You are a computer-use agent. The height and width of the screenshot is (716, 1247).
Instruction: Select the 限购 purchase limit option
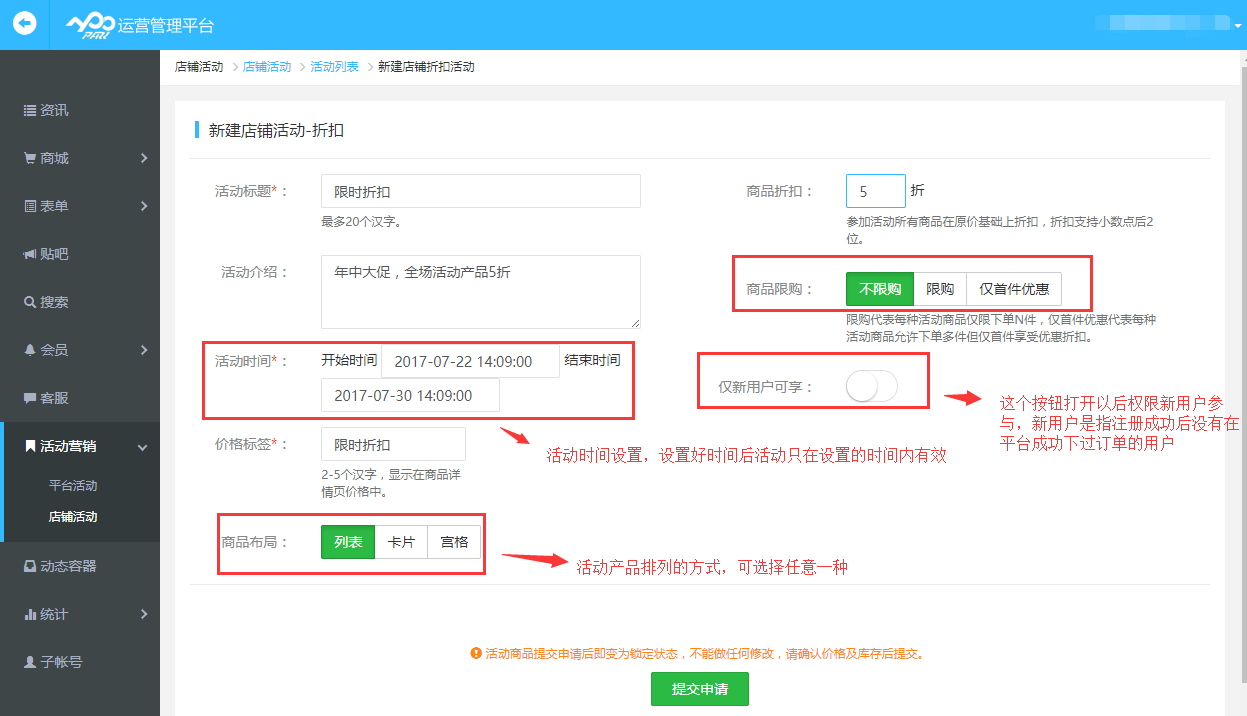click(x=940, y=289)
